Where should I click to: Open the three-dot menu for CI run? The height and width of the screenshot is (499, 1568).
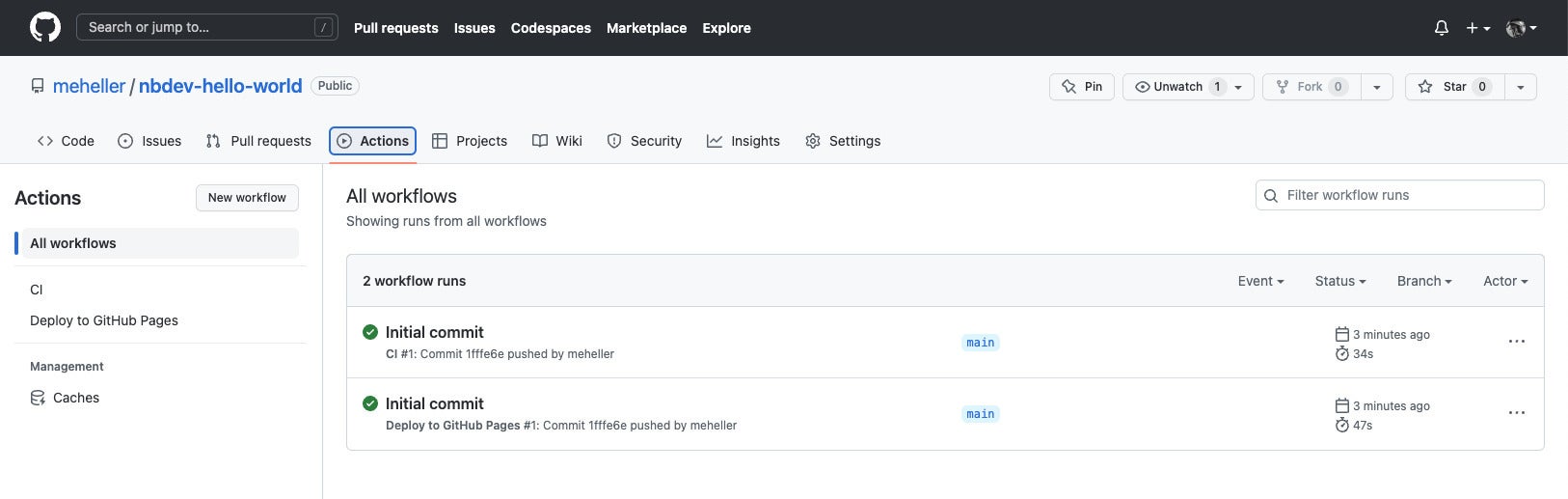(1517, 342)
